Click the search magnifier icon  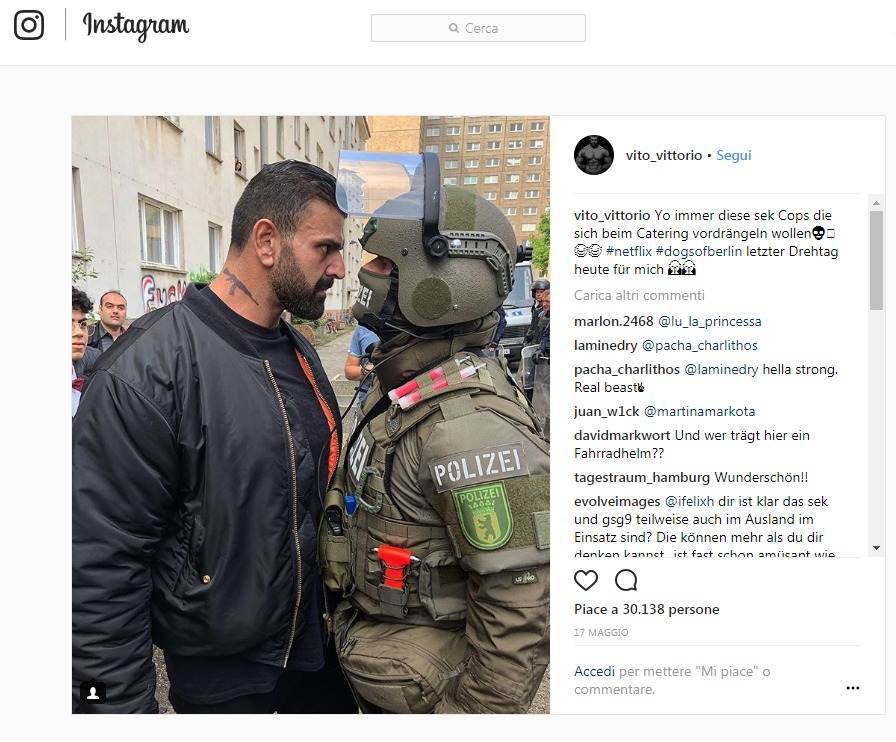(x=454, y=28)
